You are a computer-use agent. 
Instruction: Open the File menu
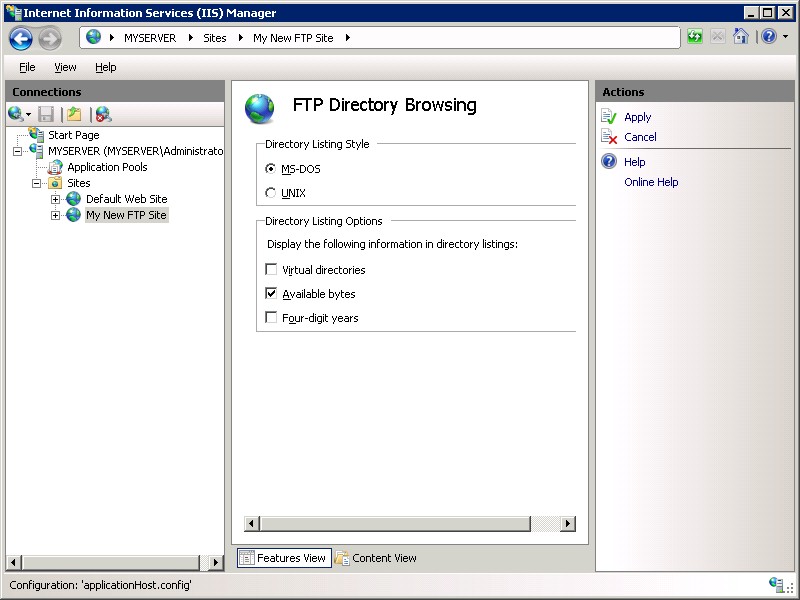pos(27,67)
